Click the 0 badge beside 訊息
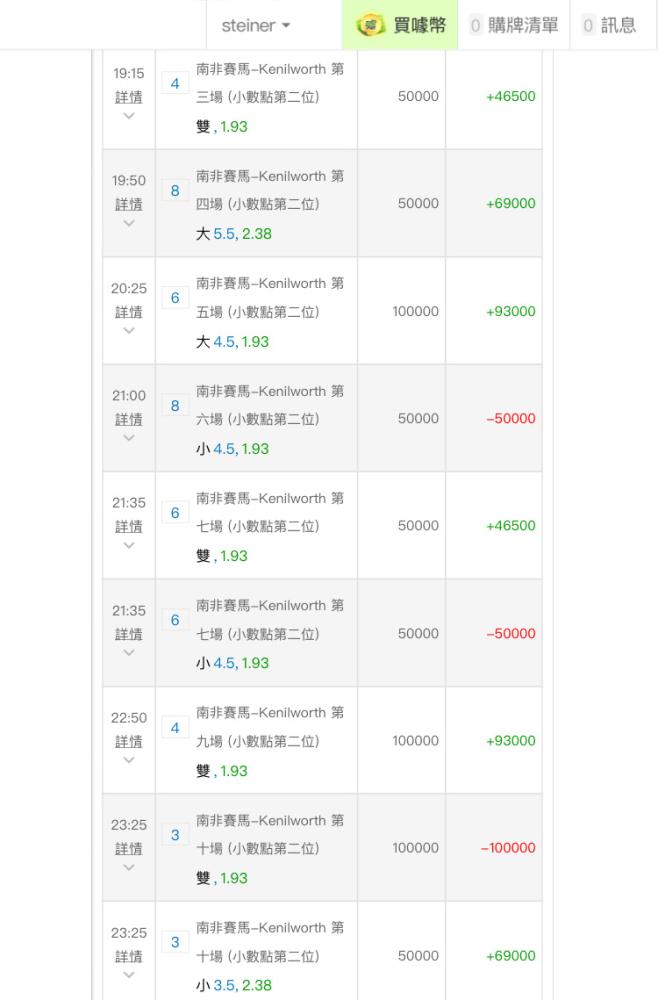The height and width of the screenshot is (1000, 658). tap(588, 26)
